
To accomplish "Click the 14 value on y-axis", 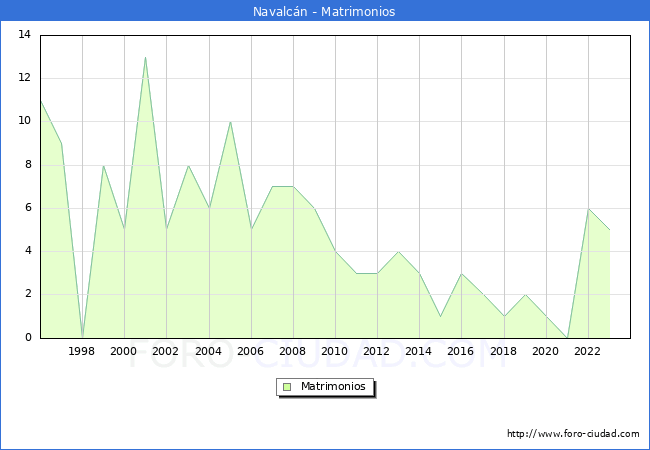I will coord(24,35).
